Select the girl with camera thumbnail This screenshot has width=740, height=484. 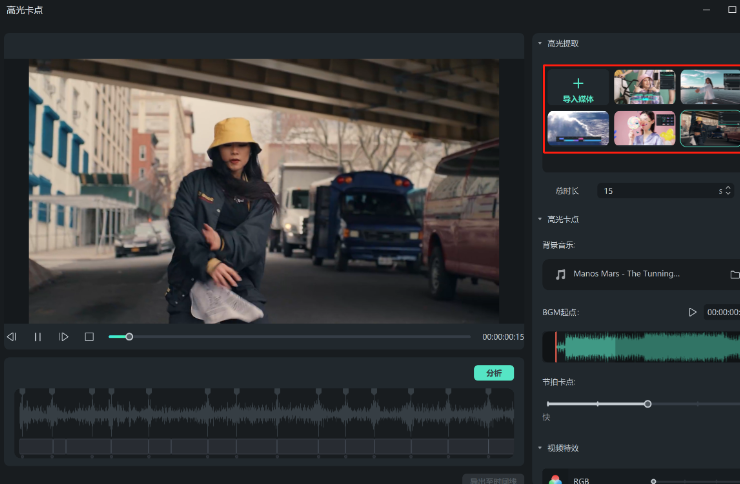[644, 88]
